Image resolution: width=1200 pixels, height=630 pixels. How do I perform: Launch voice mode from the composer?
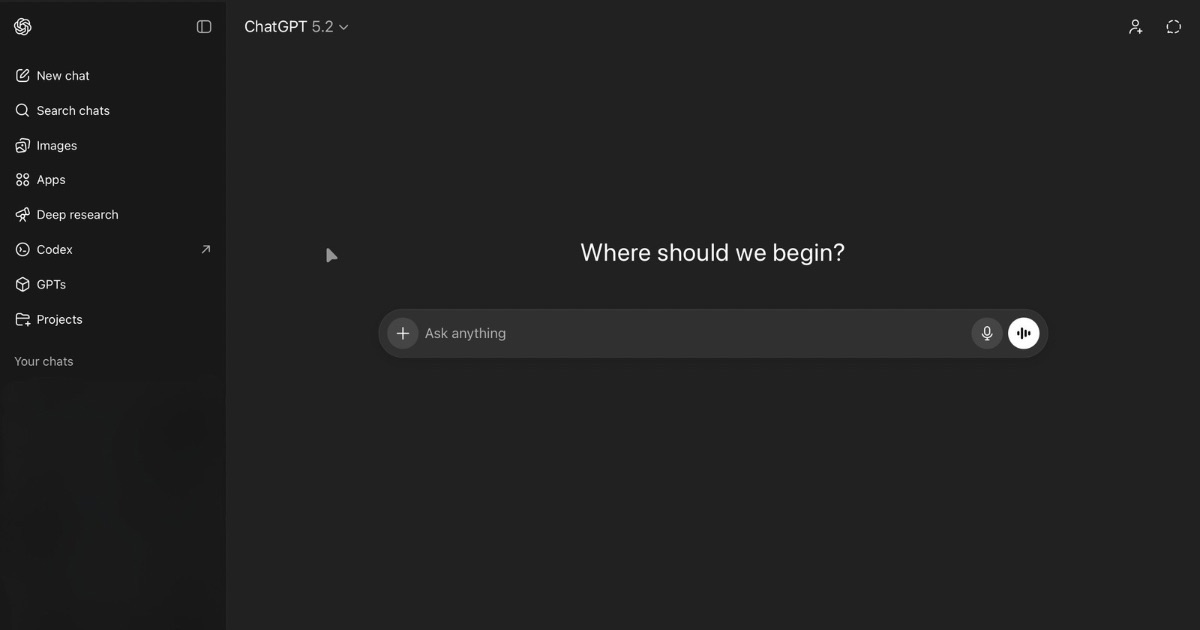(1023, 333)
